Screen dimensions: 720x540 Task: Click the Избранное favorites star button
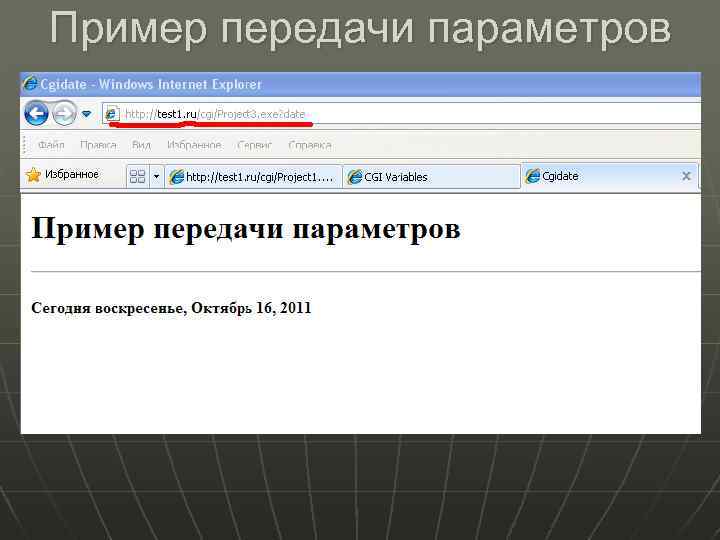coord(62,174)
